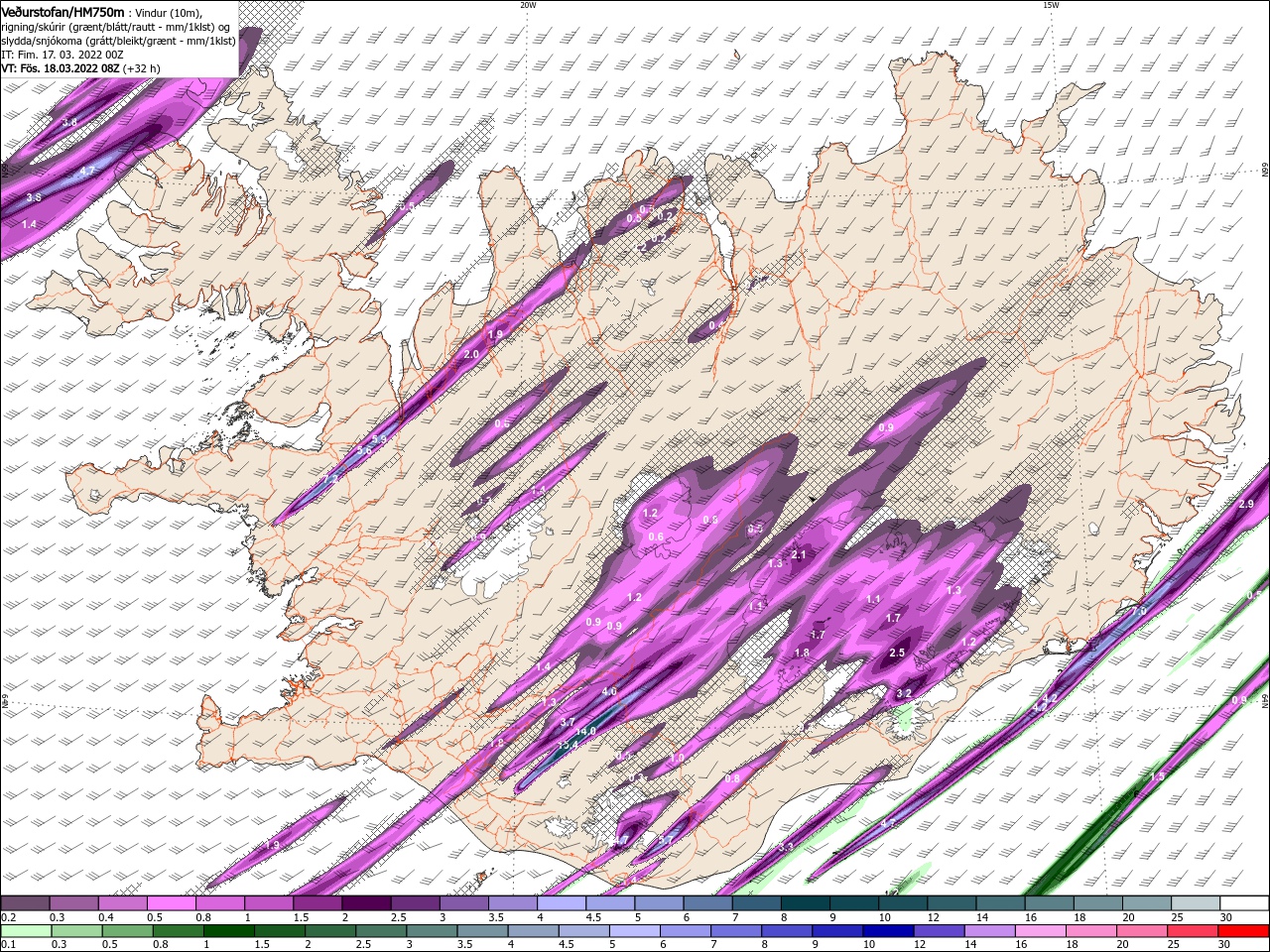The image size is (1270, 952).
Task: Select white top swatch starting at 30
Action: click(x=1244, y=903)
